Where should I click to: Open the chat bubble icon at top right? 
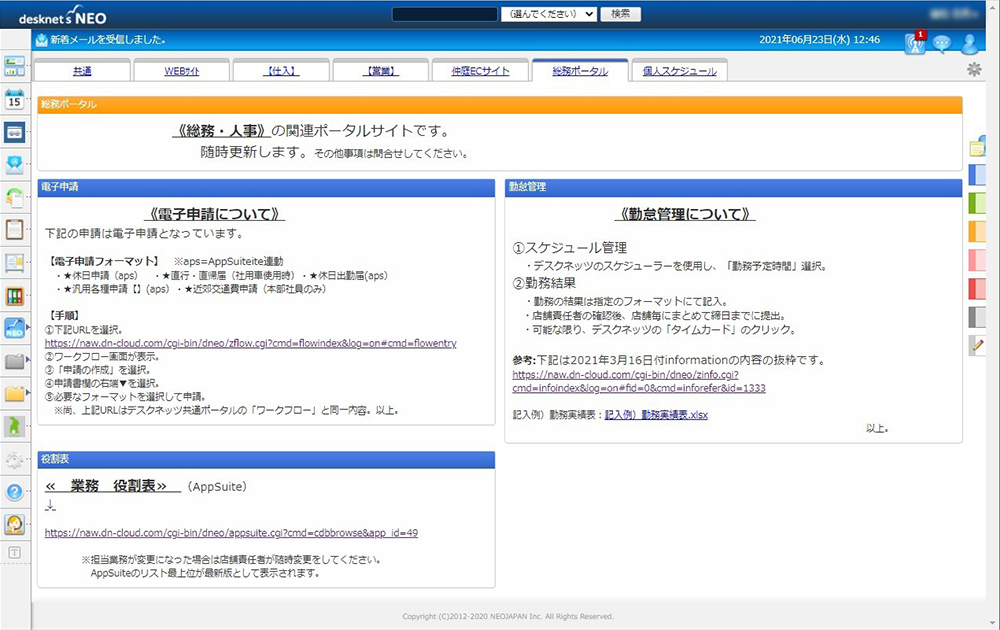point(941,45)
